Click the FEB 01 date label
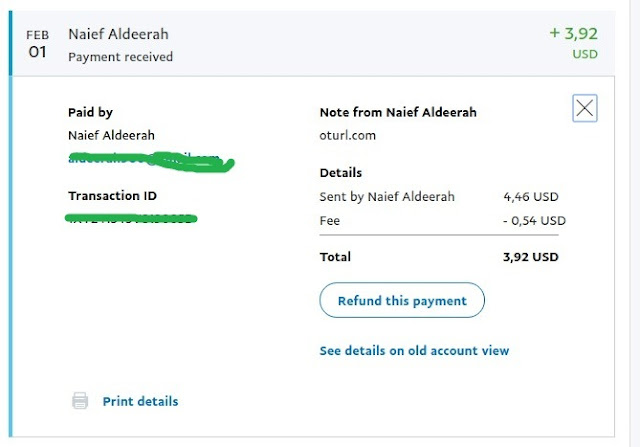Screen dimensions: 640x447 coord(37,43)
